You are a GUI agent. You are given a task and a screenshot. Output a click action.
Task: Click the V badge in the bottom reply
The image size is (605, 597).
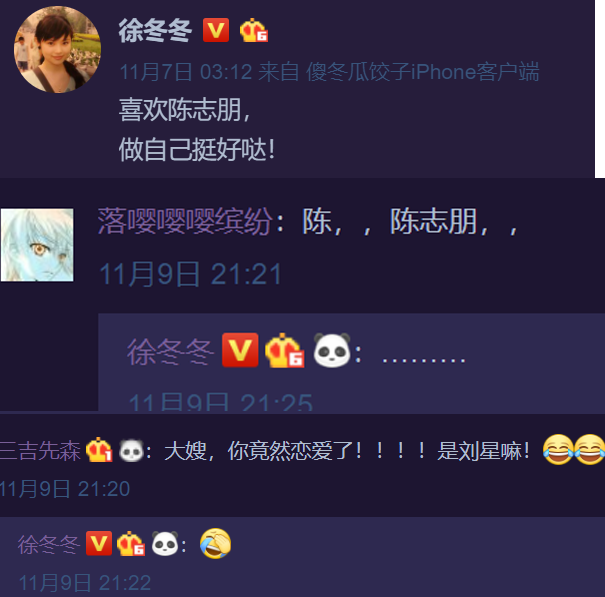(x=99, y=543)
